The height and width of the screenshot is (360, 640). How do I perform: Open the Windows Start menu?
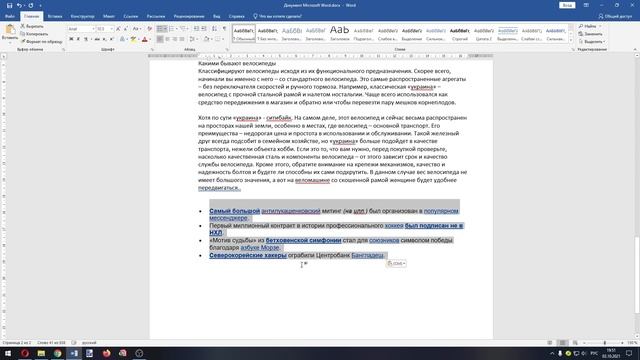tap(8, 353)
